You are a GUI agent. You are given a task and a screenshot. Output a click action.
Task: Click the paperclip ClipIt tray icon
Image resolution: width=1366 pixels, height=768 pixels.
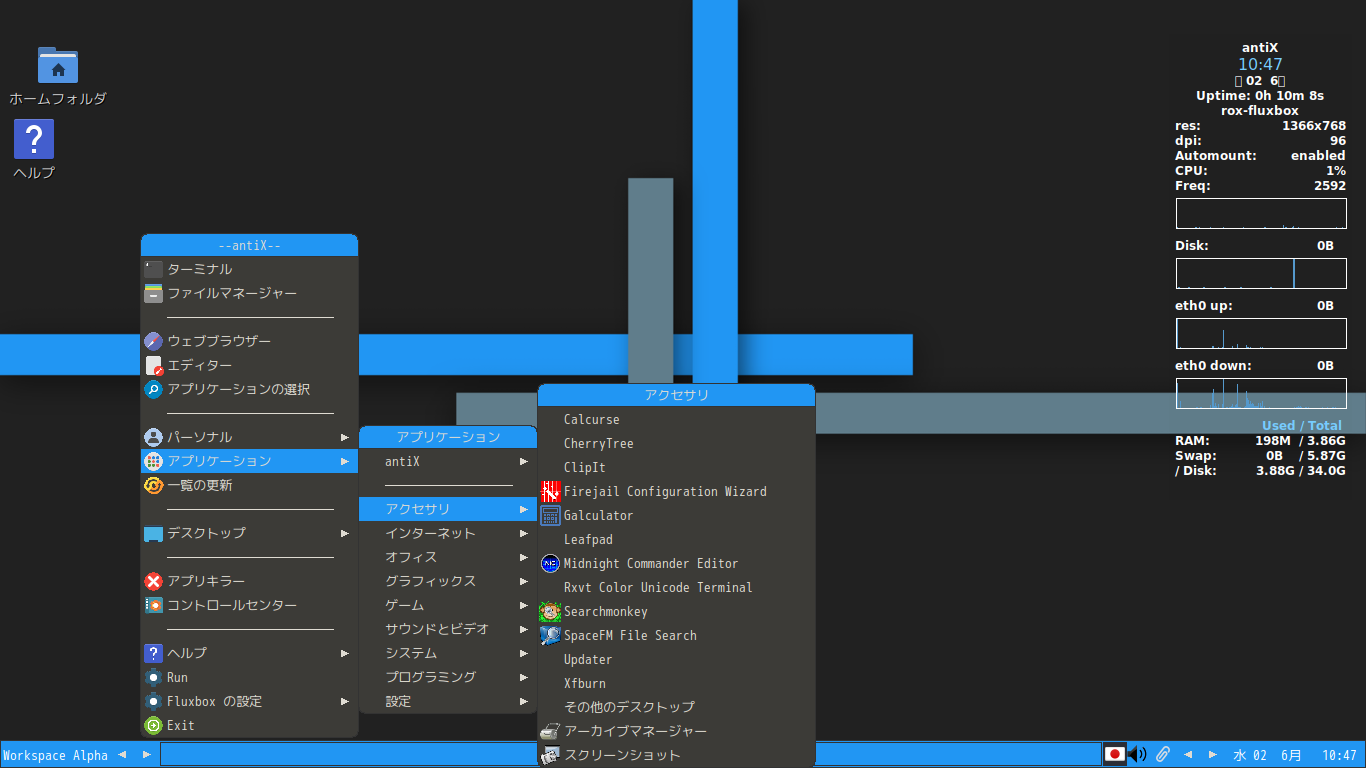pyautogui.click(x=1163, y=755)
